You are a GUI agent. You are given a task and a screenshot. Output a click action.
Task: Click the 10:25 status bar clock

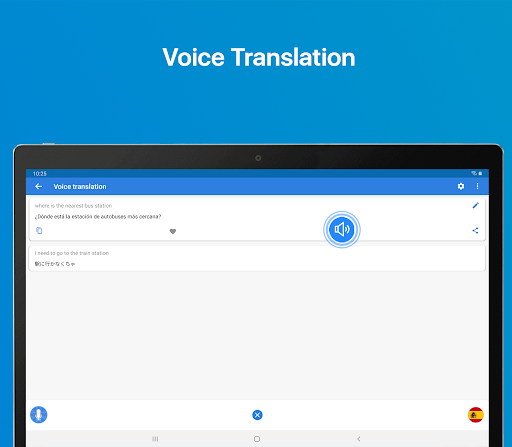[x=40, y=174]
